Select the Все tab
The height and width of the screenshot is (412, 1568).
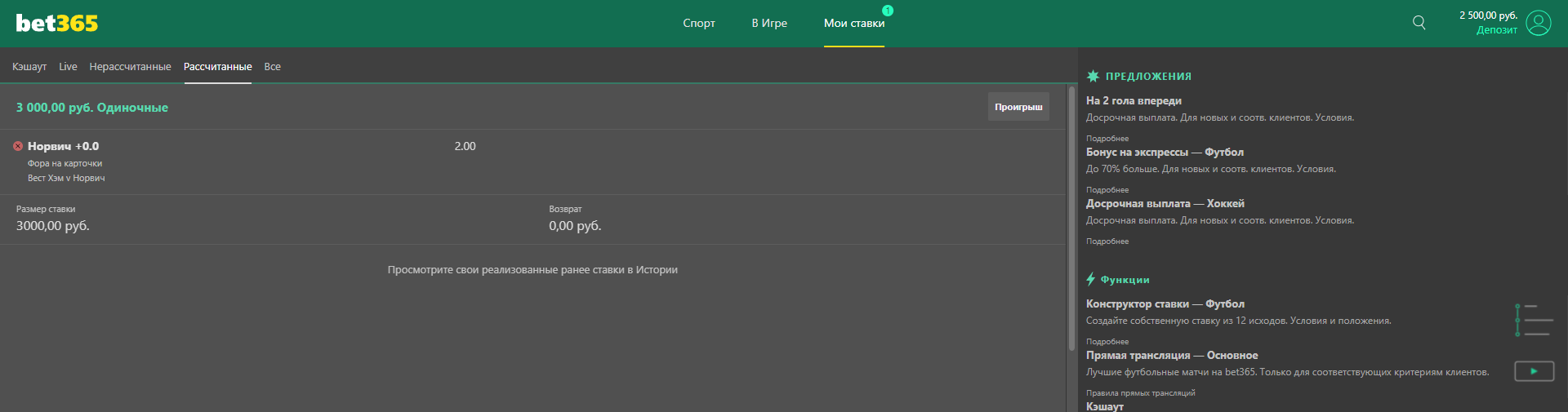point(272,67)
